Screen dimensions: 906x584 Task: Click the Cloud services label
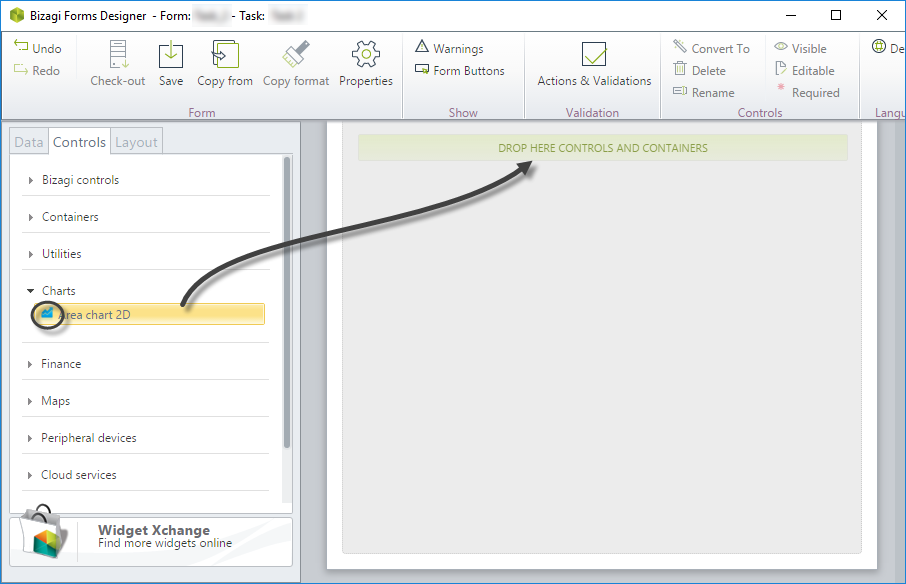(x=79, y=475)
